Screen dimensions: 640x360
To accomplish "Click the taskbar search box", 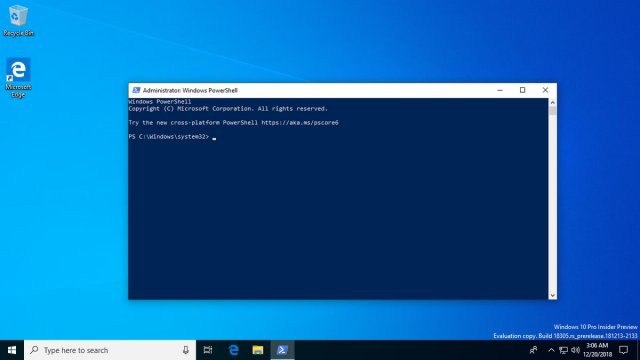I will (110, 350).
